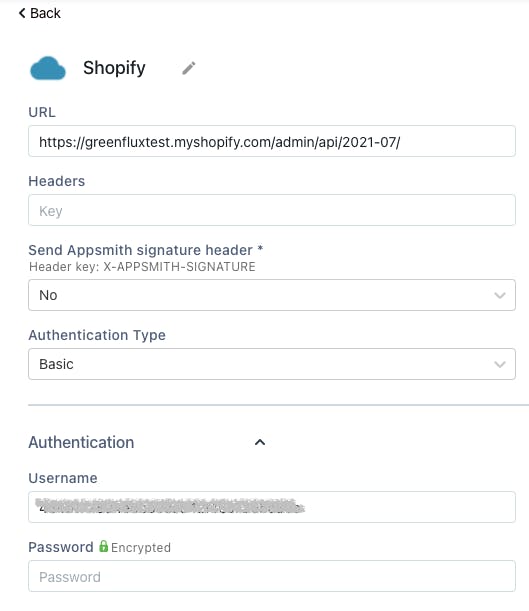Click the URL label

(x=42, y=112)
